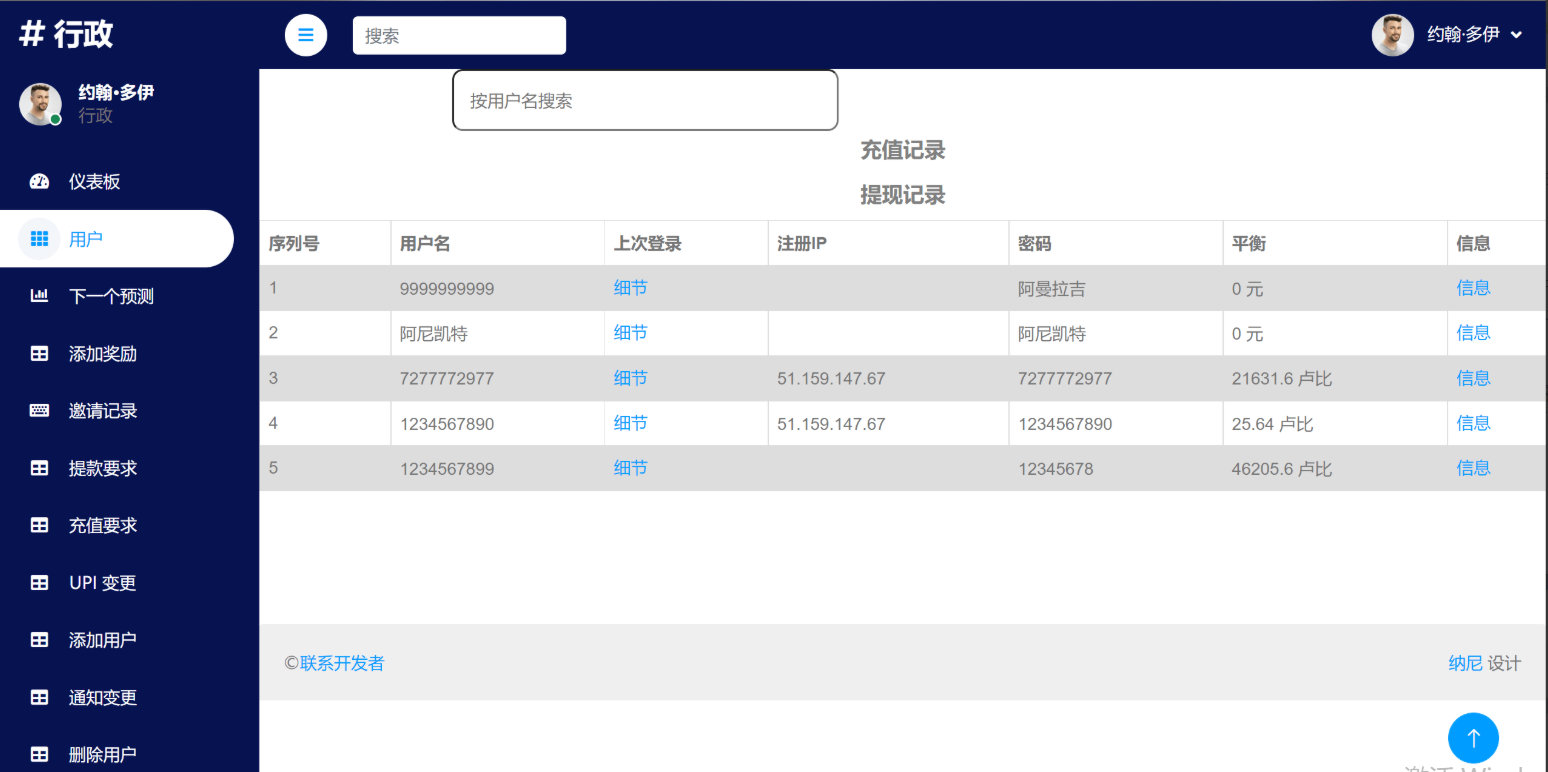Click the table icon beside 添加奖励
This screenshot has width=1548, height=772.
[x=39, y=353]
